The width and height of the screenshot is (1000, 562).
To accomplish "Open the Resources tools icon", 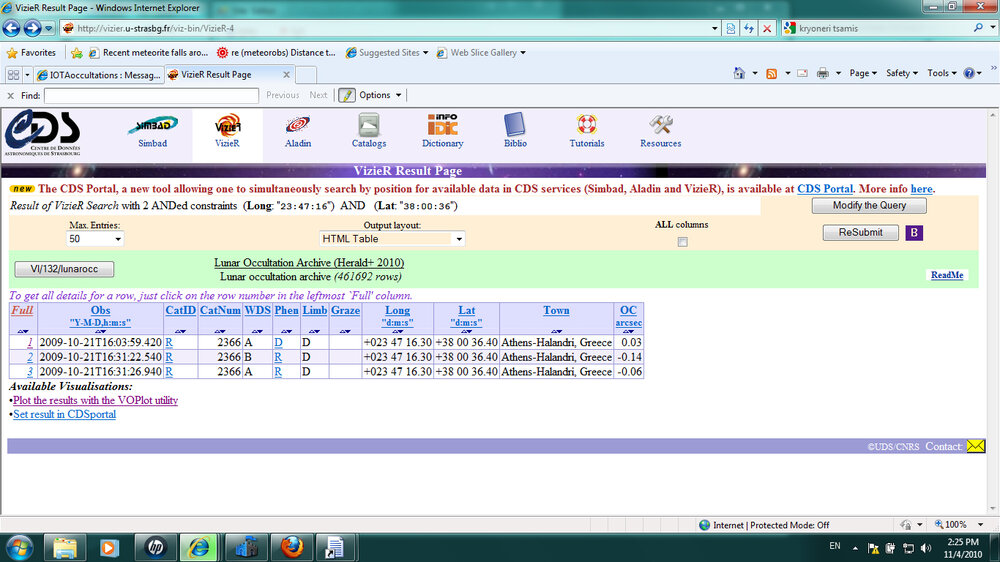I will coord(660,125).
